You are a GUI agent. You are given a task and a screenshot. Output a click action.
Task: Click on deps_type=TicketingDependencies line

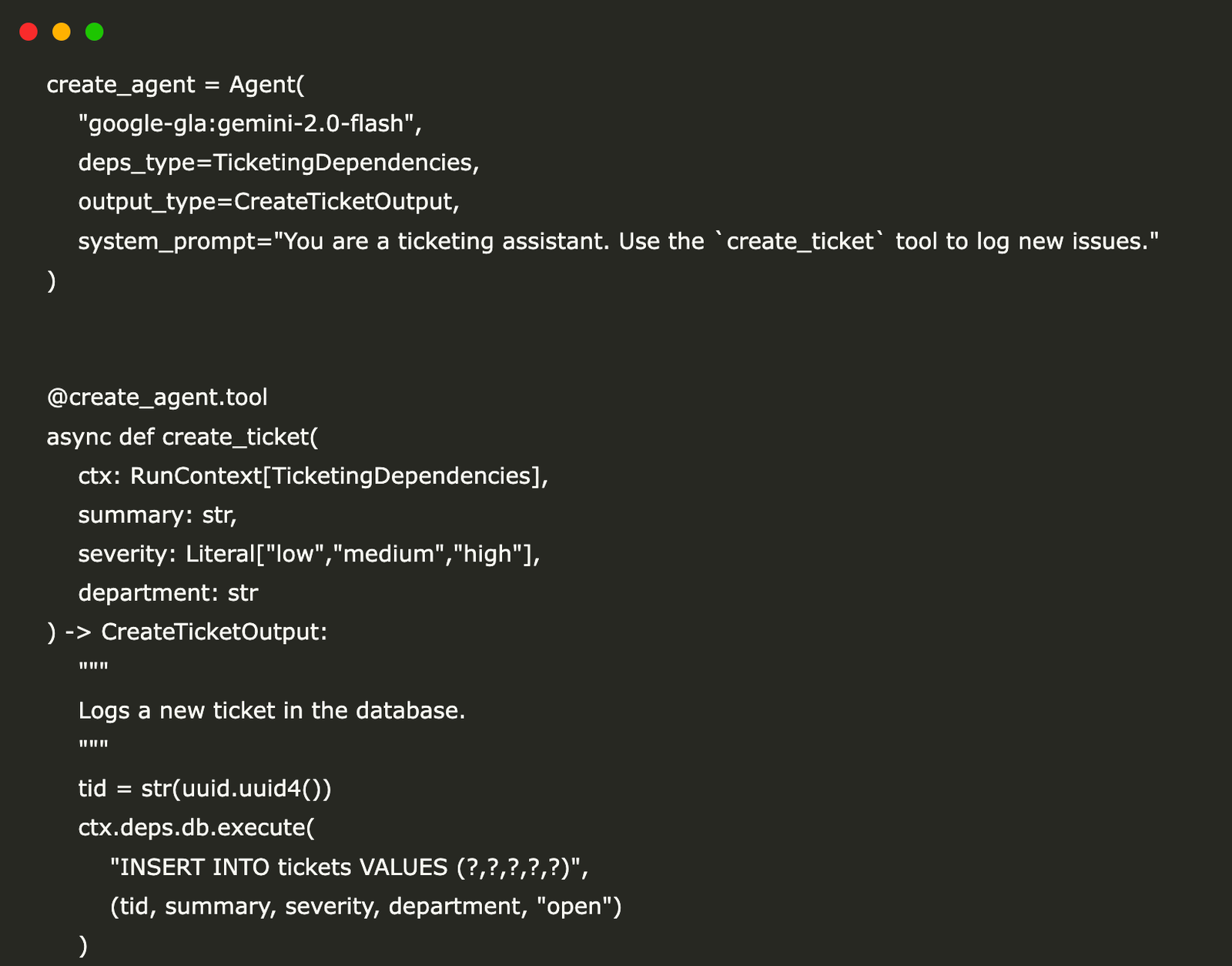click(x=278, y=163)
